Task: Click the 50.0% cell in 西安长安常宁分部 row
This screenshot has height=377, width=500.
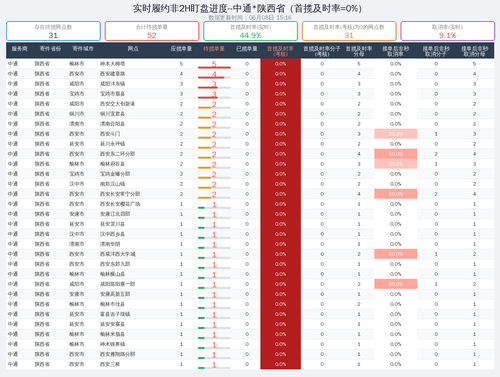Action: (x=396, y=194)
